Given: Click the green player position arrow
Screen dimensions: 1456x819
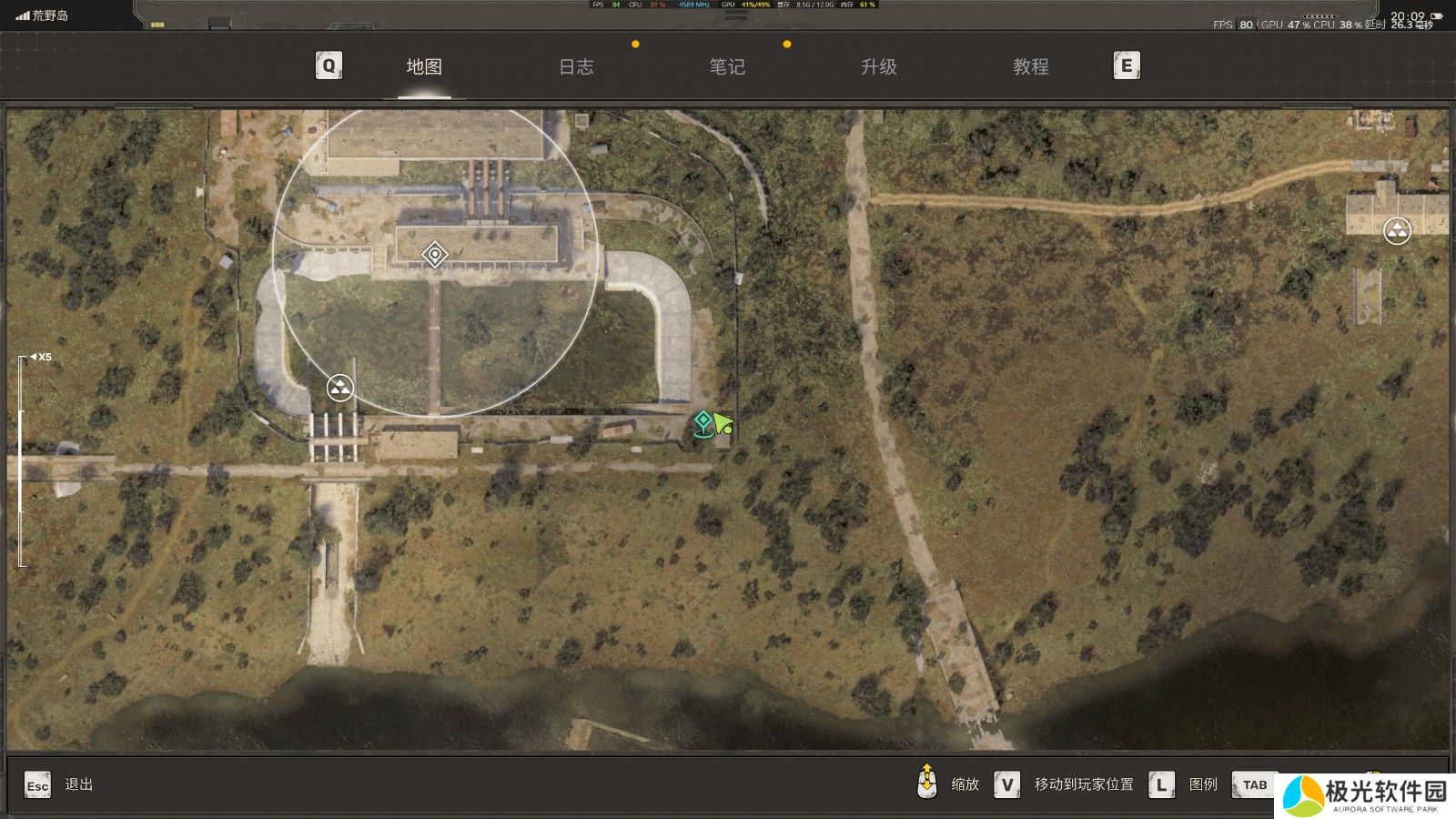Looking at the screenshot, I should 723,424.
